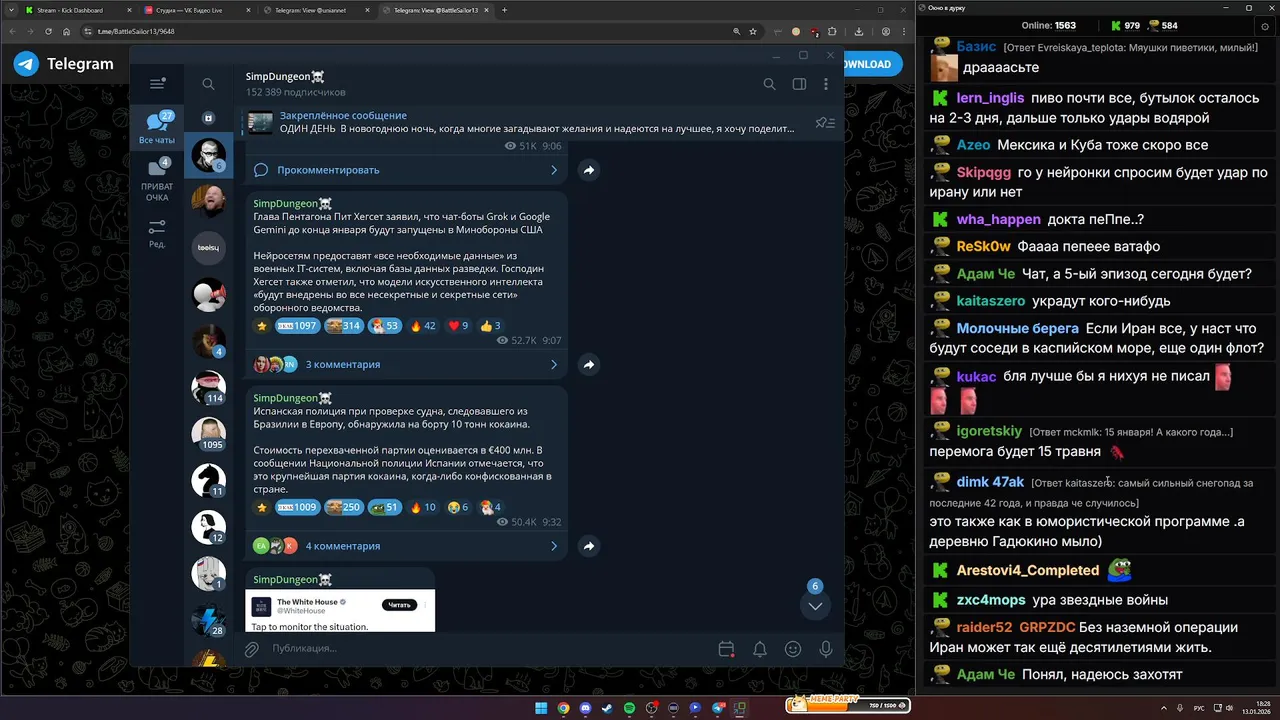Click the Читать button on the White House card
The width and height of the screenshot is (1280, 720).
click(x=399, y=605)
